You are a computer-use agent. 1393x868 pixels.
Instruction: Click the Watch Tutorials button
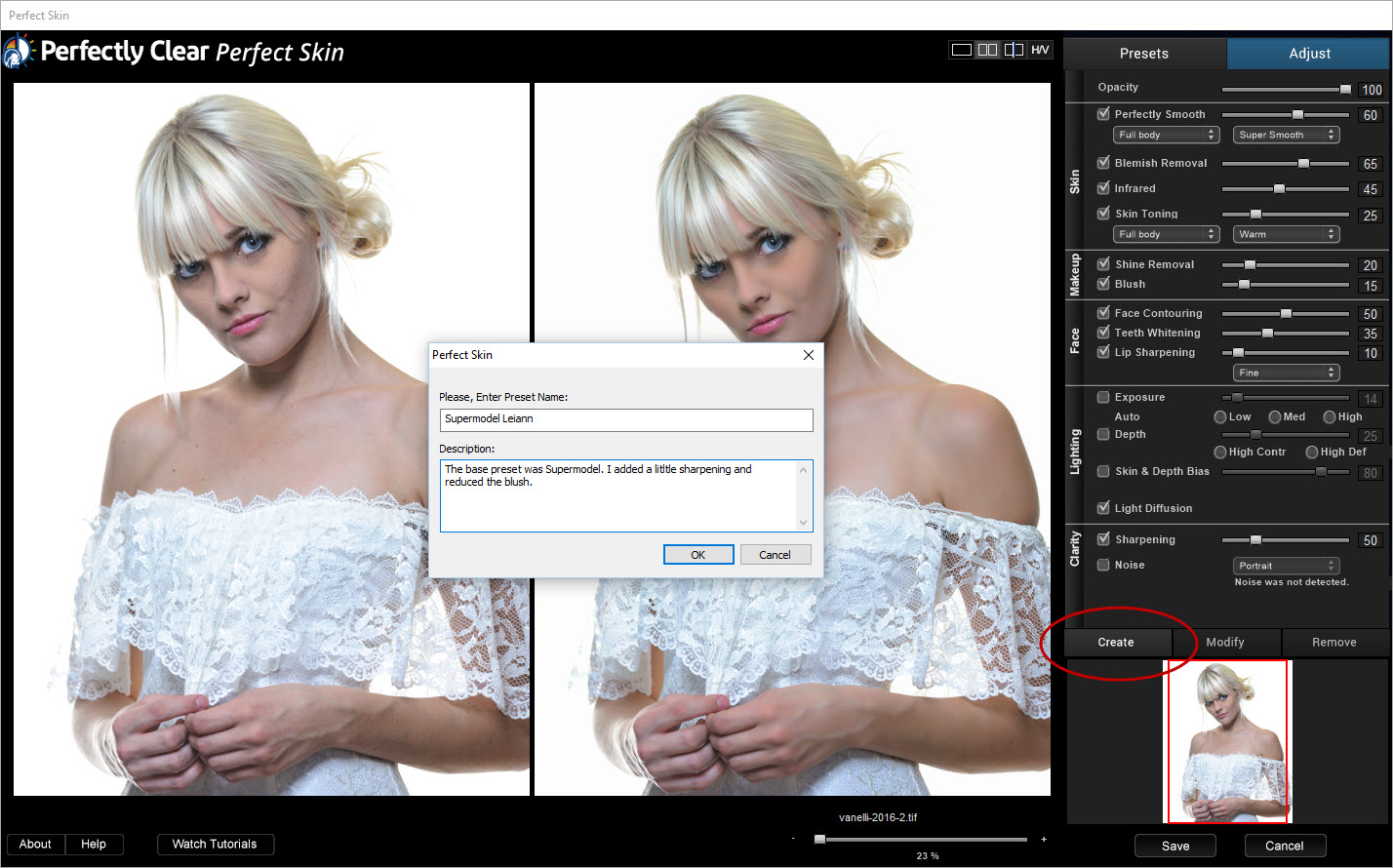[215, 845]
